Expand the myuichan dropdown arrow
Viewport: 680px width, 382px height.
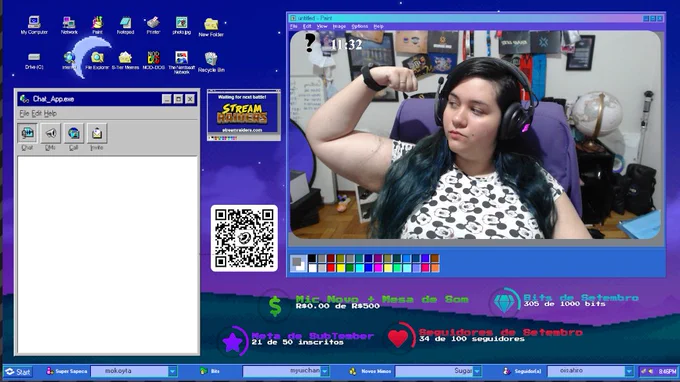325,371
